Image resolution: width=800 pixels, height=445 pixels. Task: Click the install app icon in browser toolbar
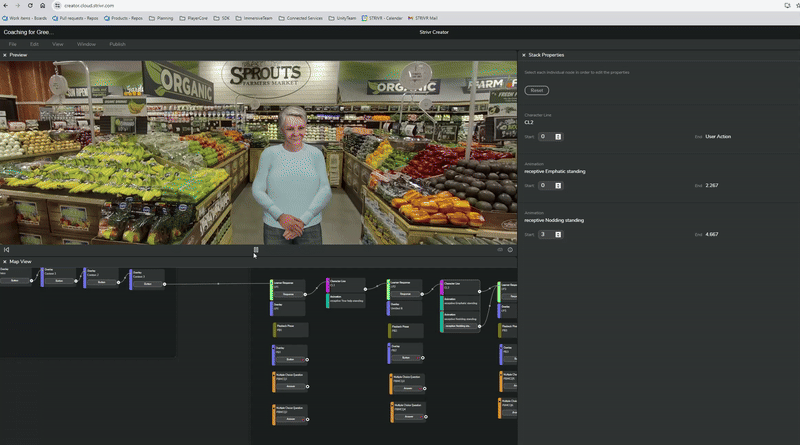click(x=787, y=6)
